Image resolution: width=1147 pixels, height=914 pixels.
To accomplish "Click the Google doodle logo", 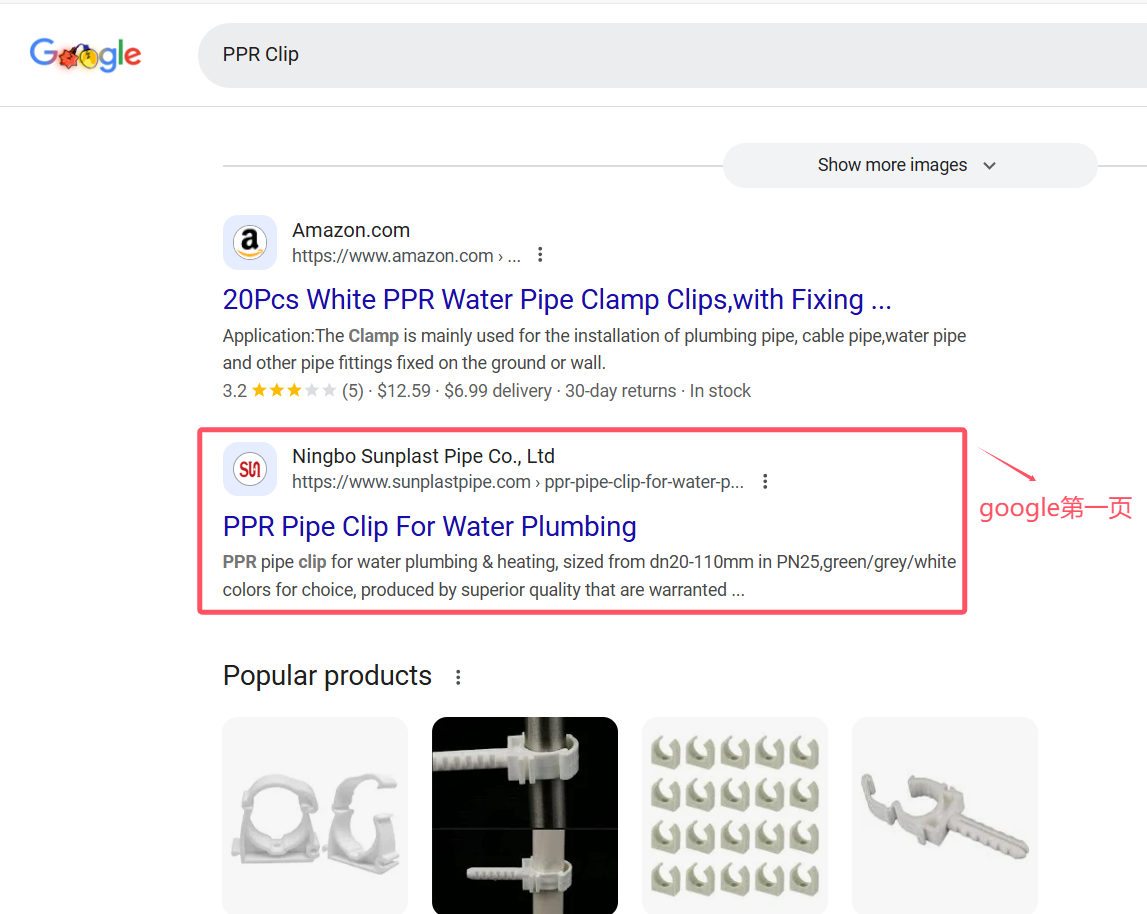I will click(86, 55).
